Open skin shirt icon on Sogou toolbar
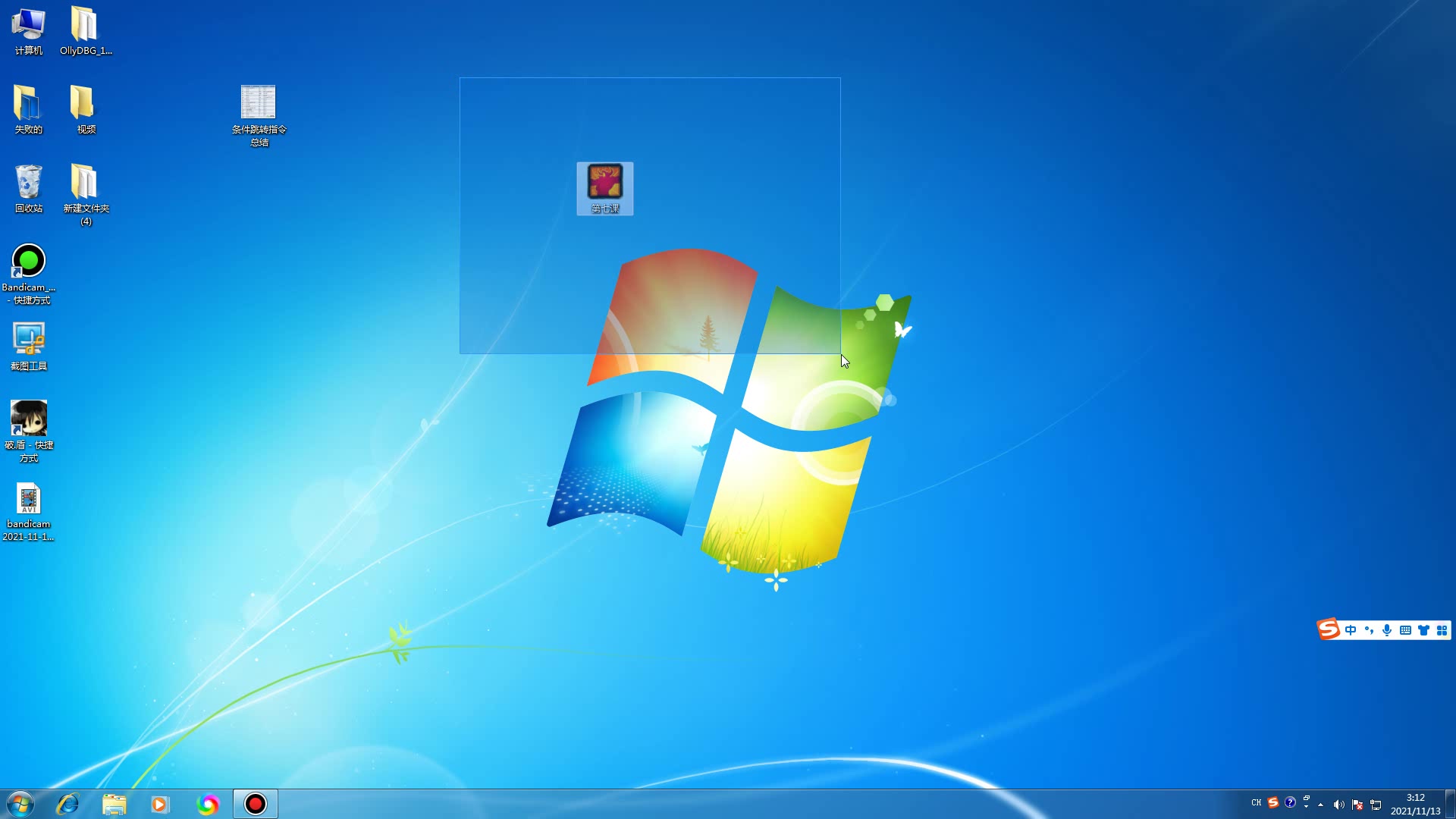1456x819 pixels. [x=1423, y=630]
